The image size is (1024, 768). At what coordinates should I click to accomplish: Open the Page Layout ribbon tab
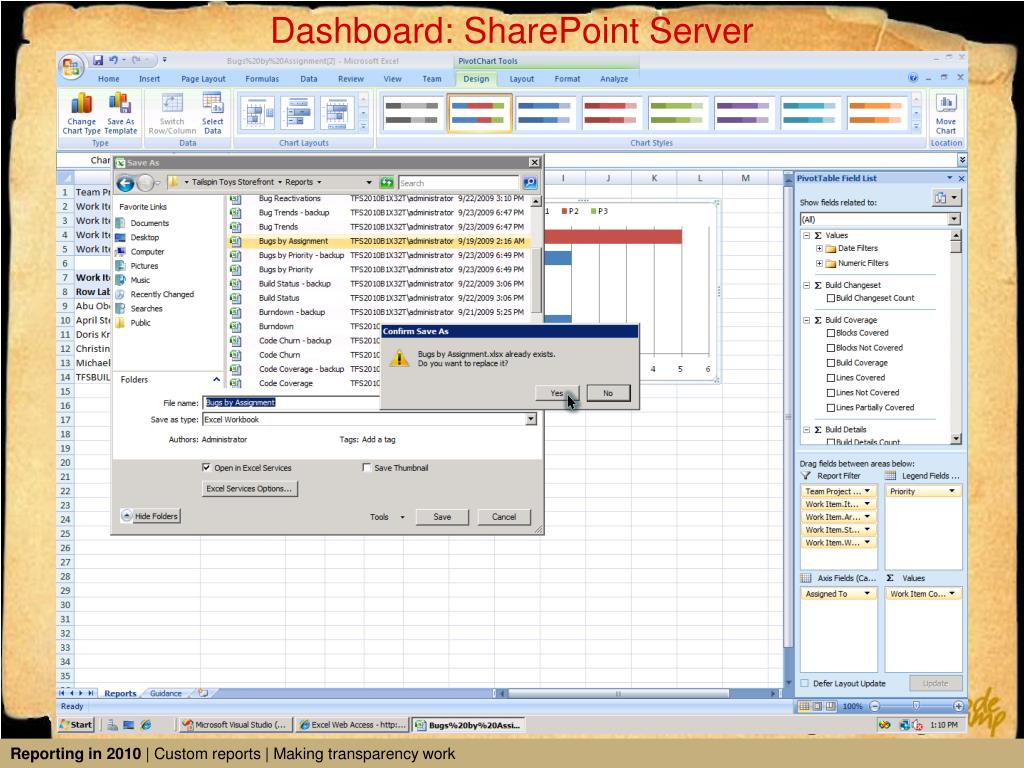click(203, 79)
